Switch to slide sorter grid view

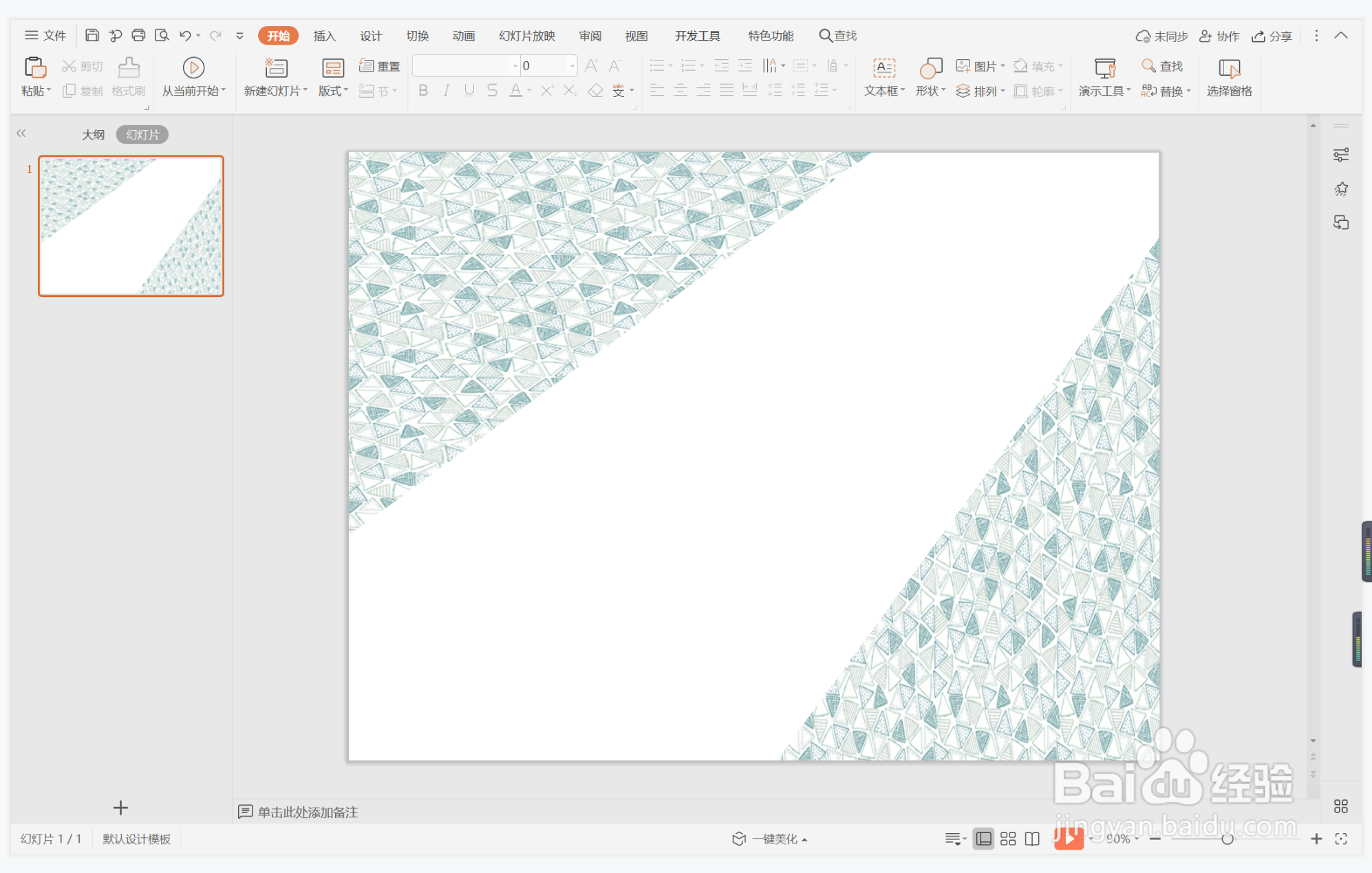coord(1008,839)
